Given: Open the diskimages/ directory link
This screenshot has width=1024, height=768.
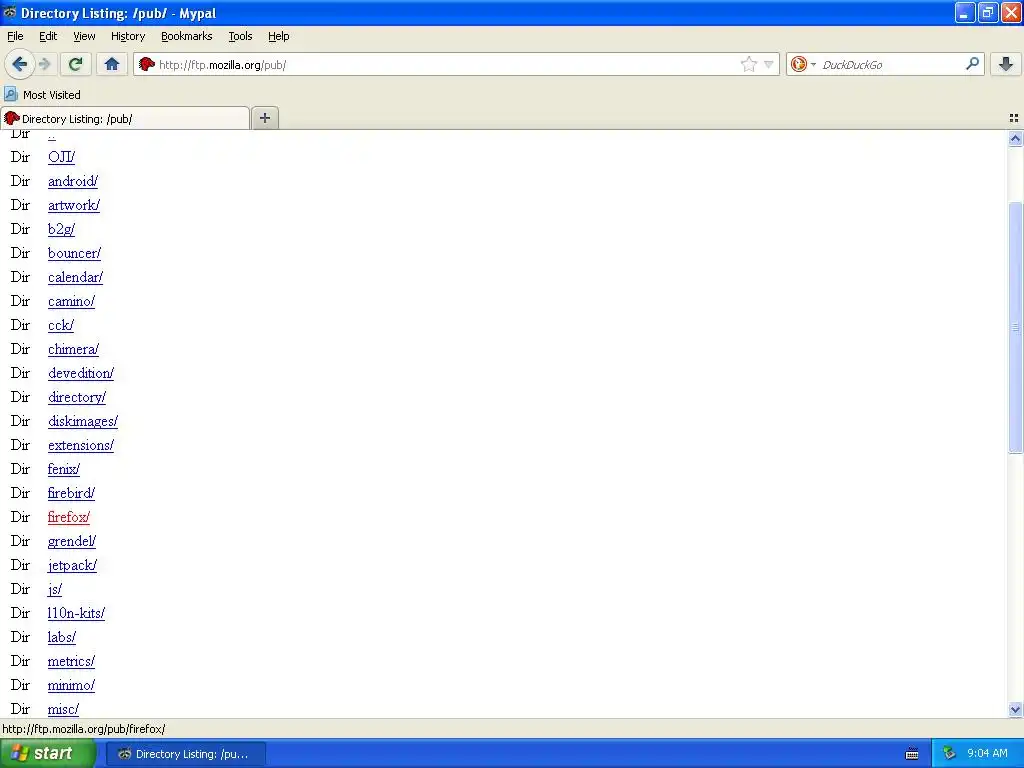Looking at the screenshot, I should click(83, 421).
